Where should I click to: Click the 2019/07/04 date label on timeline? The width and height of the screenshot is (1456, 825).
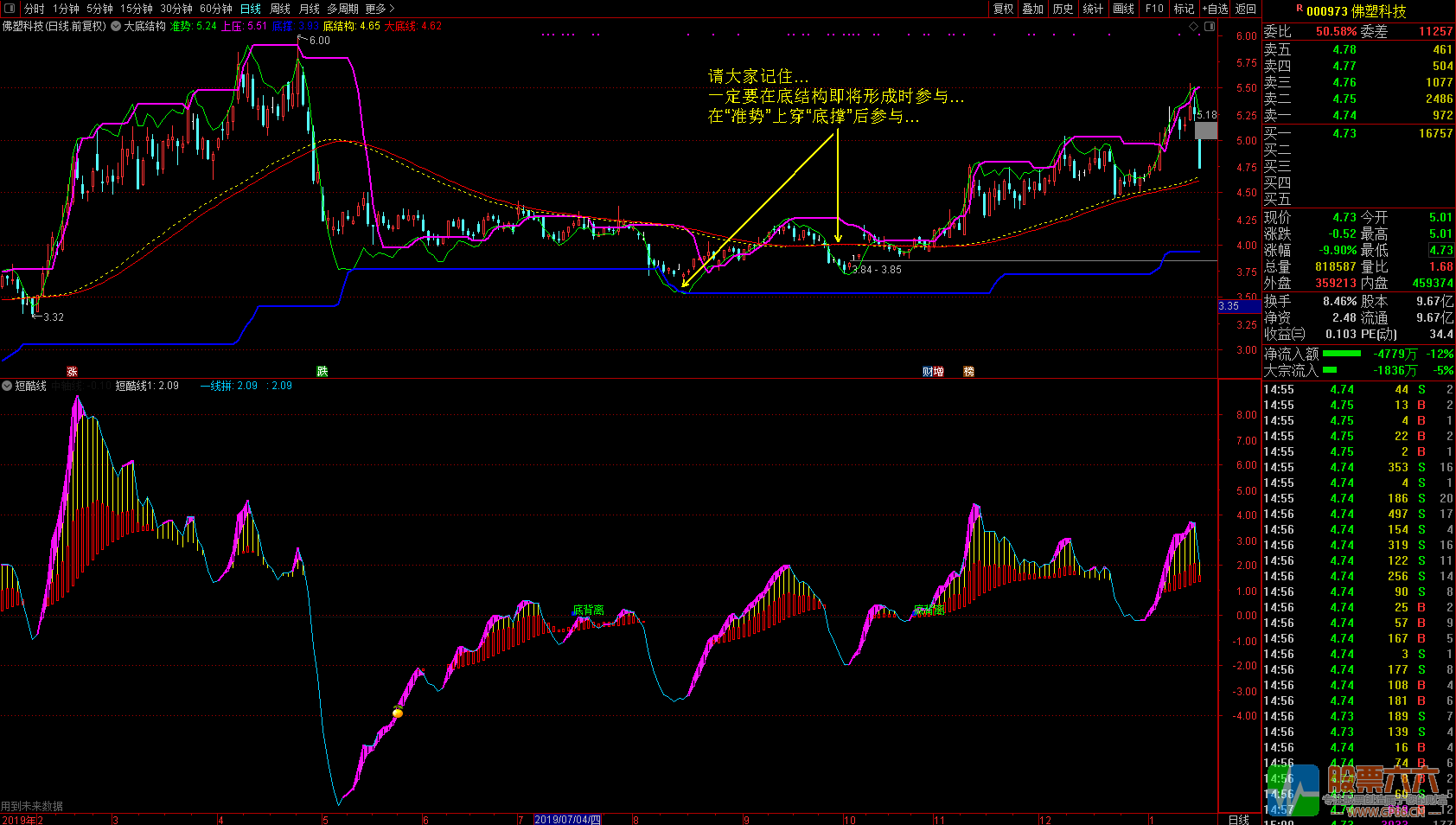(567, 819)
